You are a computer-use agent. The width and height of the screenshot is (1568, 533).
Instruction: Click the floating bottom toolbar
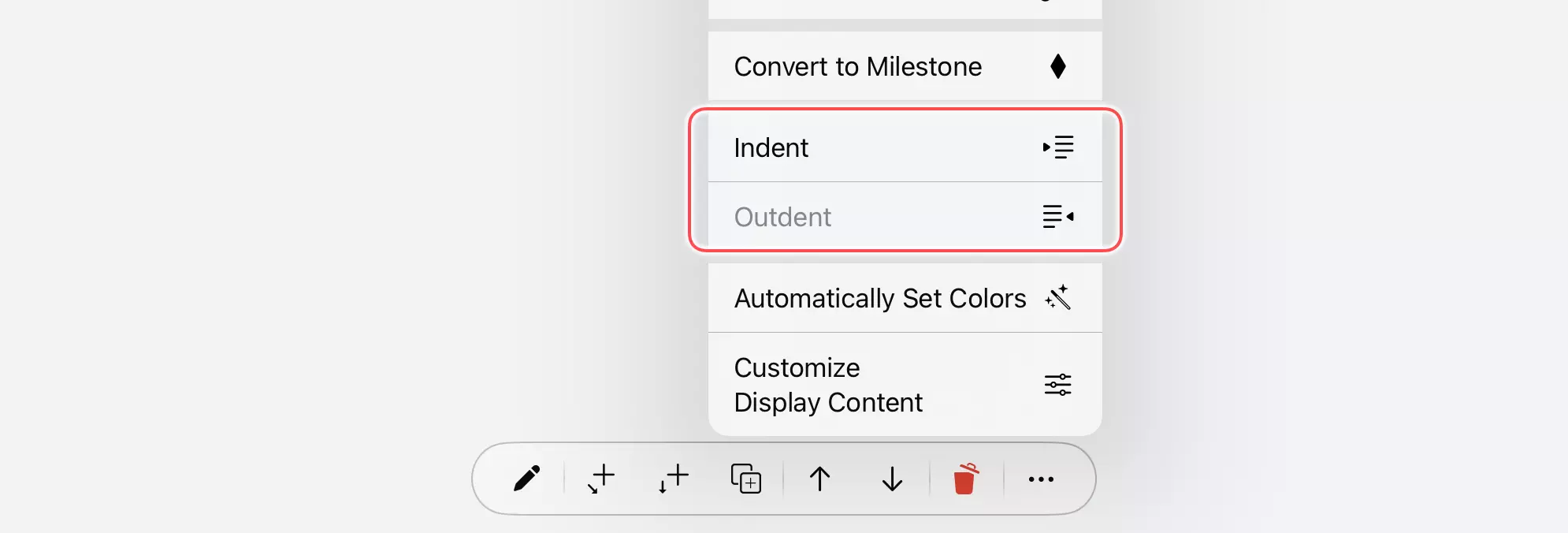[784, 478]
